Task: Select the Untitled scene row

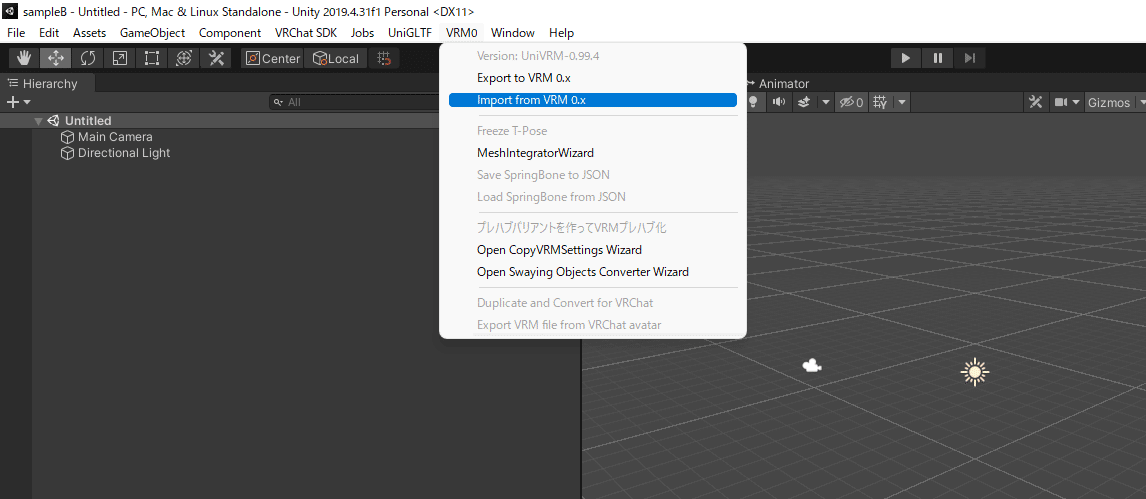Action: coord(292,121)
